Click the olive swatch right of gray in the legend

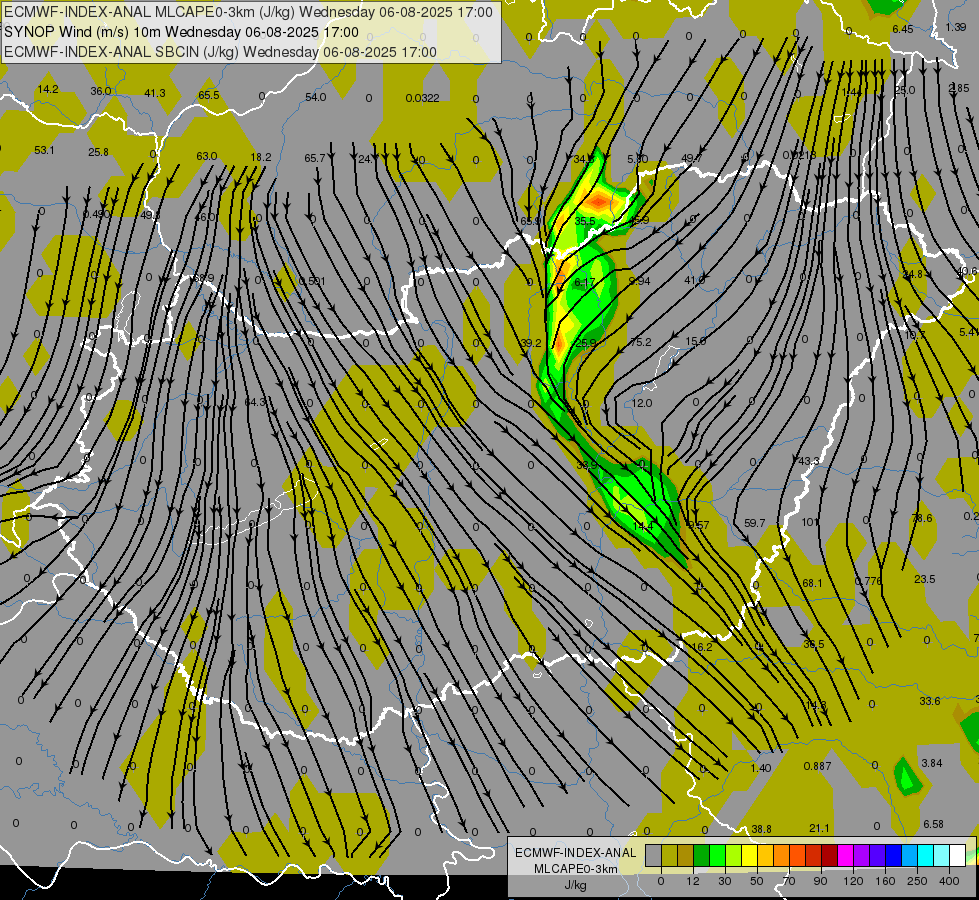(x=670, y=855)
